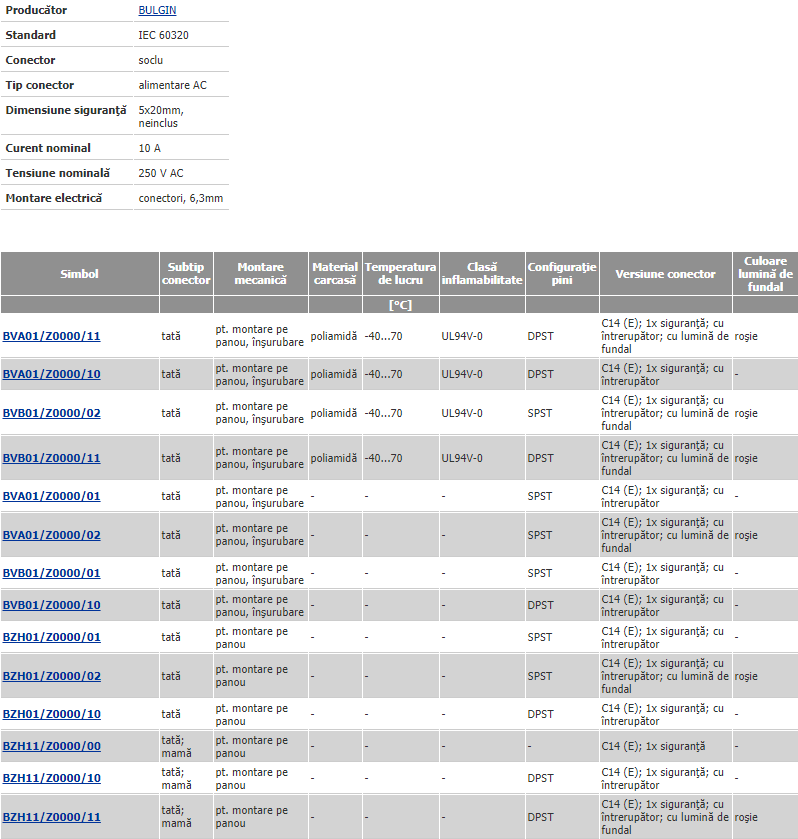Click the Subtip conector column header
Screen dimensions: 798x839
(186, 274)
